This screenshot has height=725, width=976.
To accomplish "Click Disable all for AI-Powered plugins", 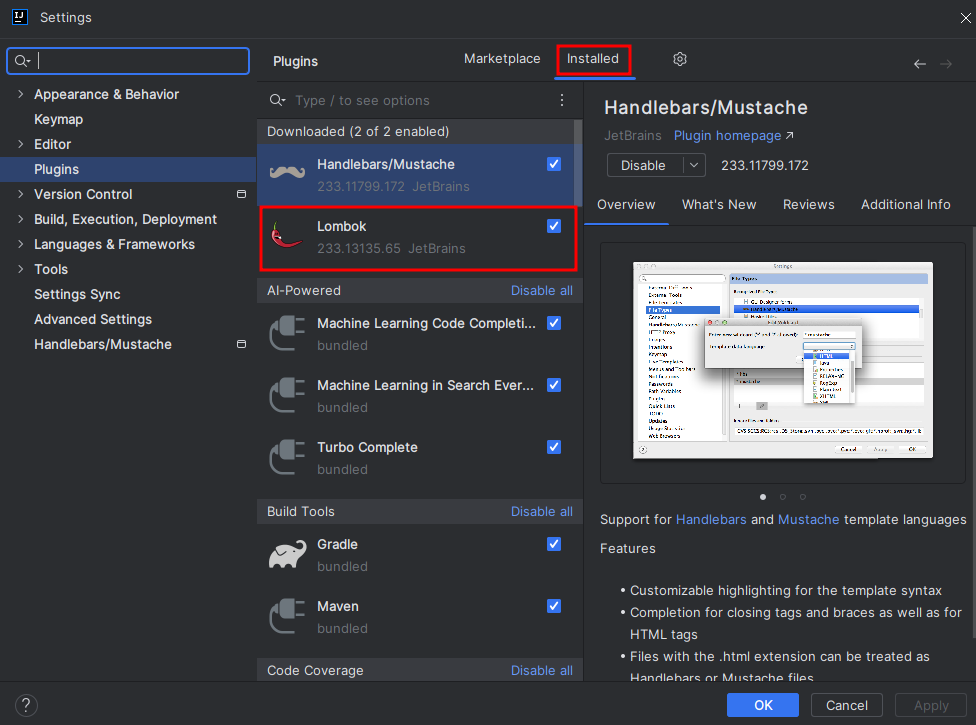I will tap(541, 290).
